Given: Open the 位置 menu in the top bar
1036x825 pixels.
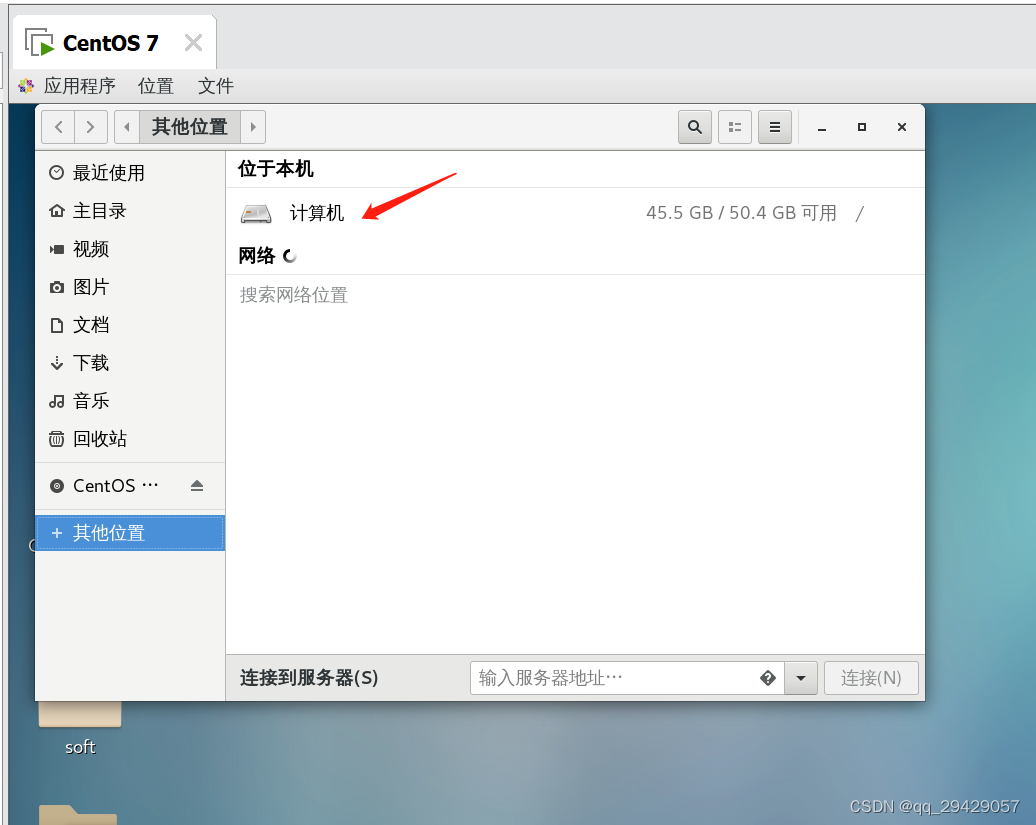Looking at the screenshot, I should [x=155, y=86].
